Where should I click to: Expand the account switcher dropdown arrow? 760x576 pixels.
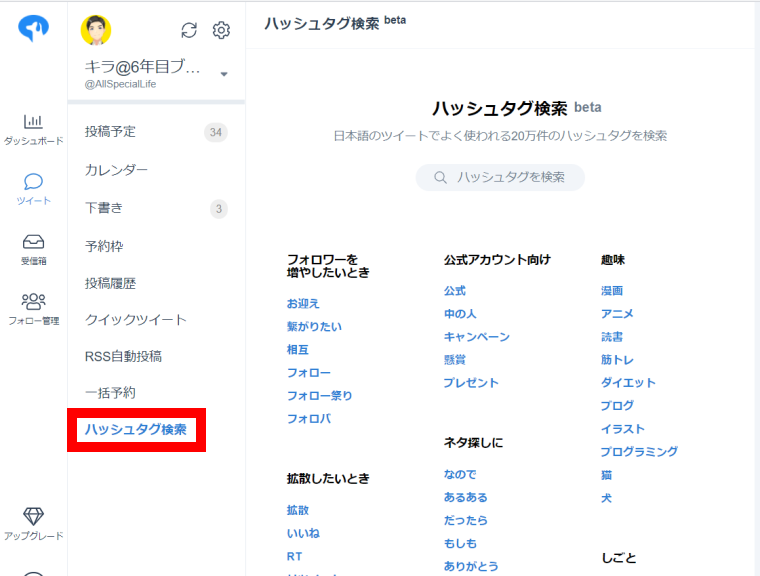tap(224, 74)
